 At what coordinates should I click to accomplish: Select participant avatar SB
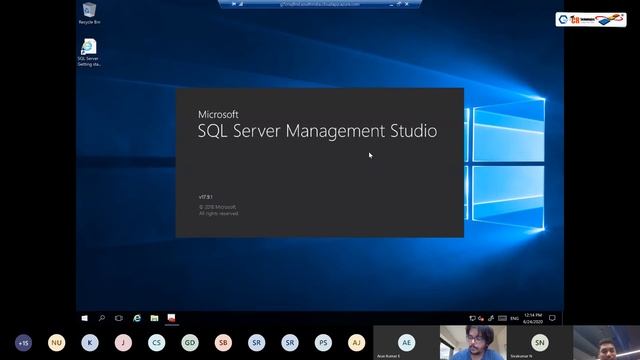click(x=223, y=343)
